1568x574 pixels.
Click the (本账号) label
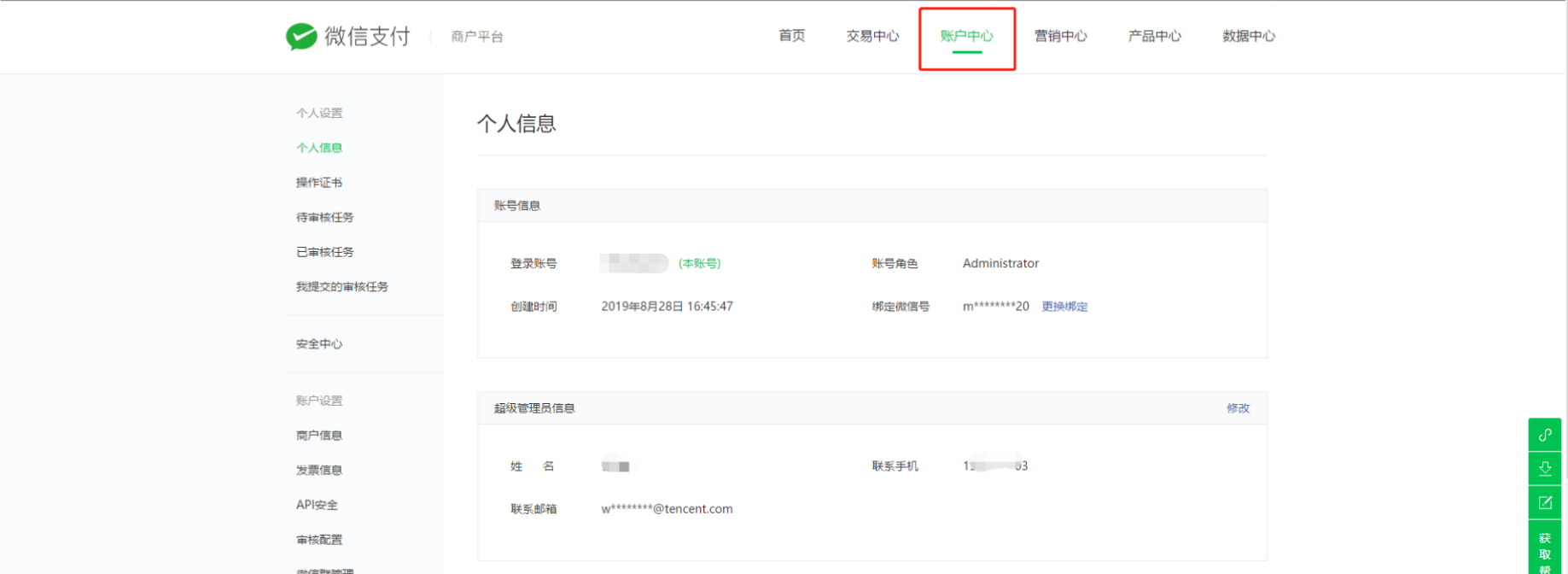(x=700, y=263)
